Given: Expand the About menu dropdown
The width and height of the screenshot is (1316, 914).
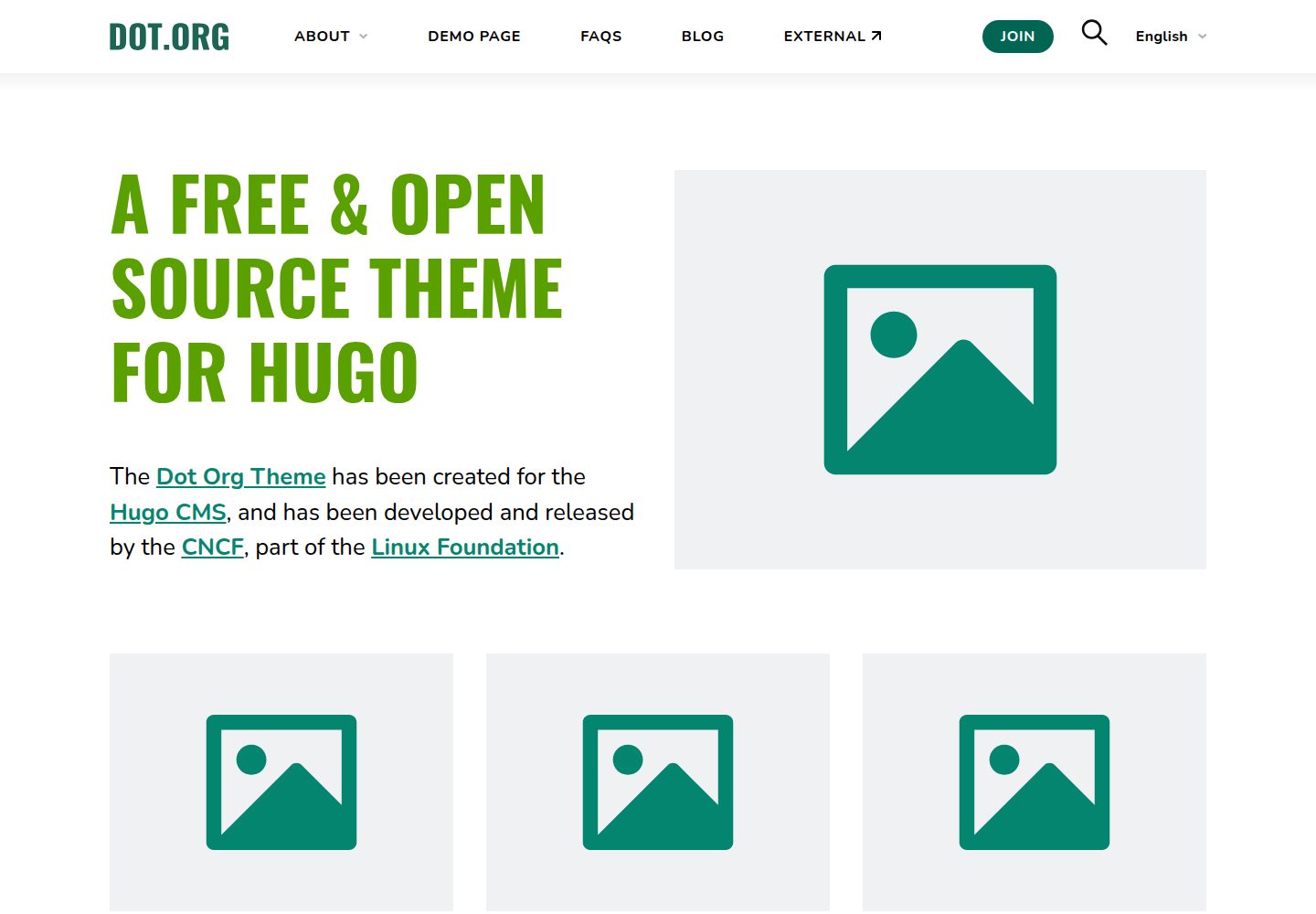Looking at the screenshot, I should [x=331, y=37].
